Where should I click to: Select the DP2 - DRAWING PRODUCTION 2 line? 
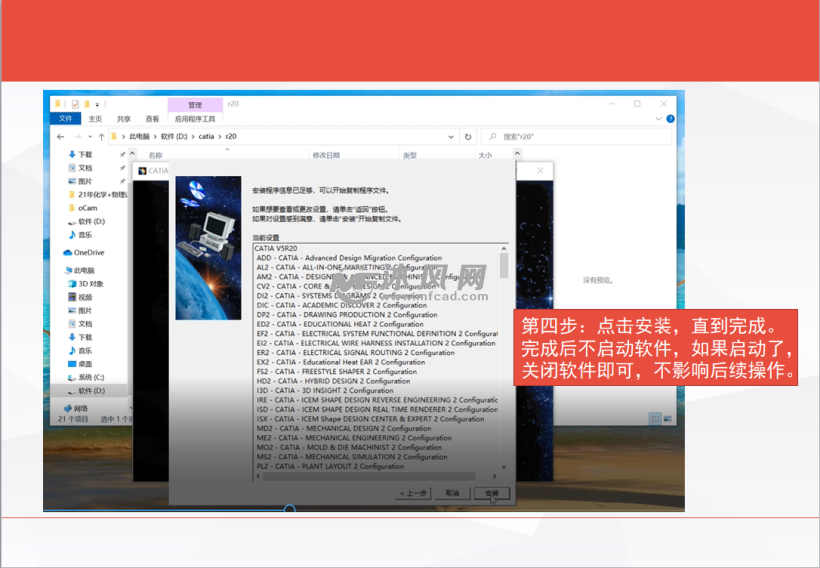point(347,315)
